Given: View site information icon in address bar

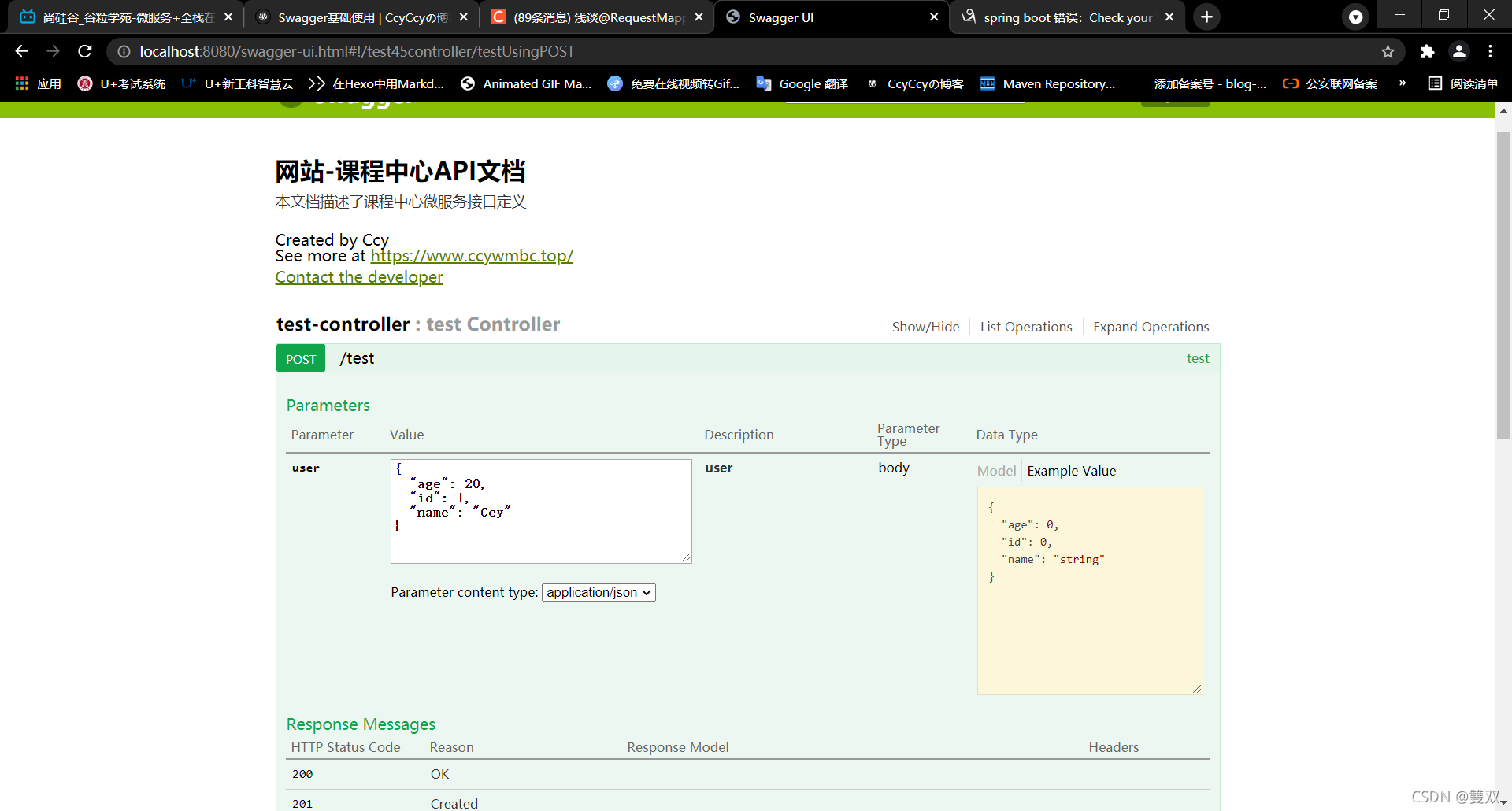Looking at the screenshot, I should (124, 51).
